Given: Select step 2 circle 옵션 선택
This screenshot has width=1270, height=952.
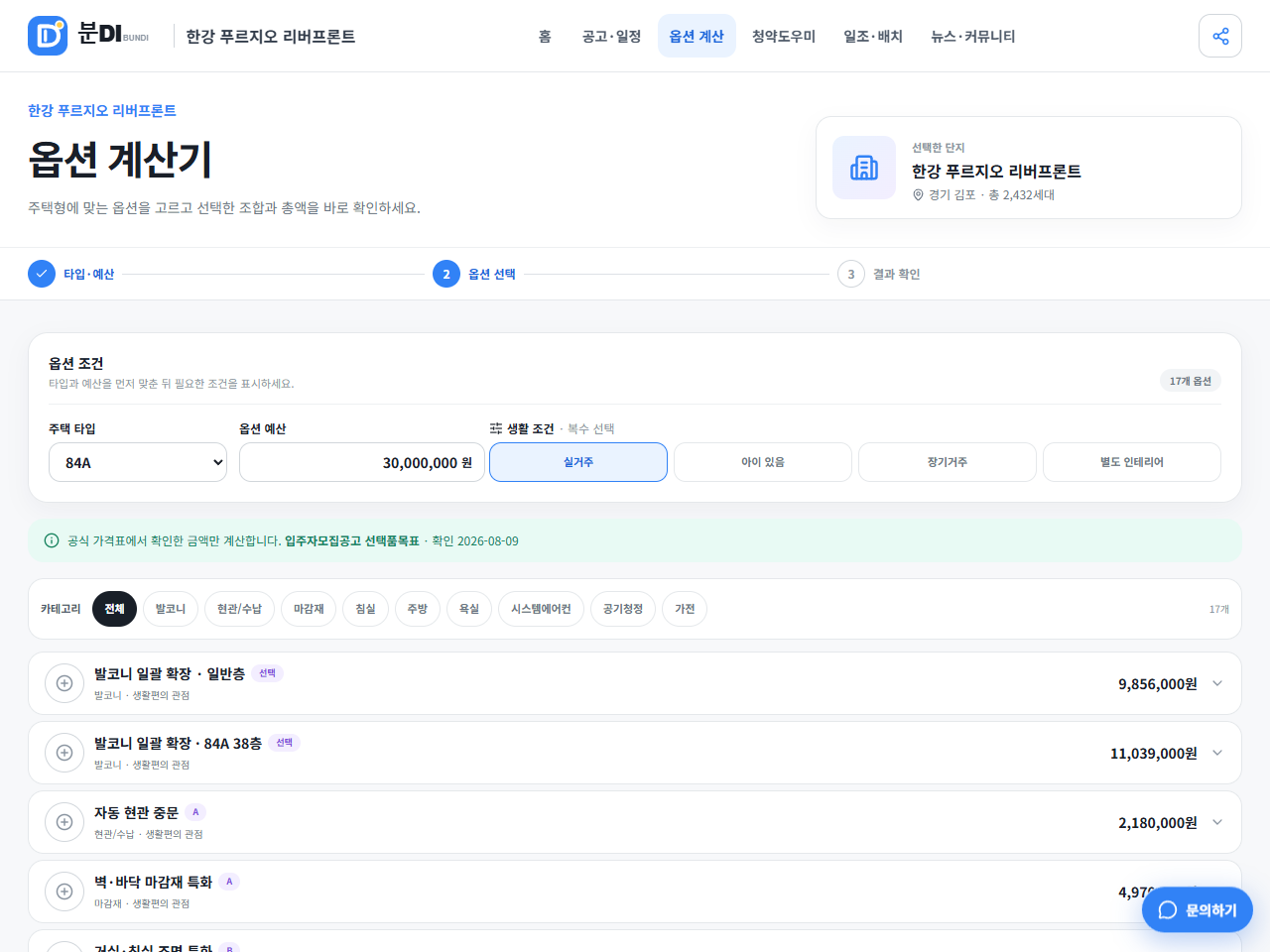Looking at the screenshot, I should tap(446, 274).
